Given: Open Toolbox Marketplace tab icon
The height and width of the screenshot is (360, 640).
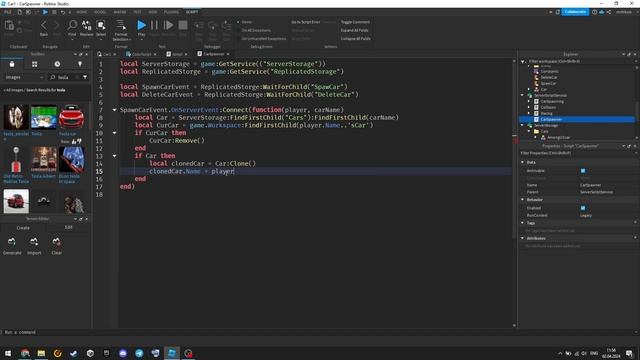Looking at the screenshot, I should click(12, 64).
